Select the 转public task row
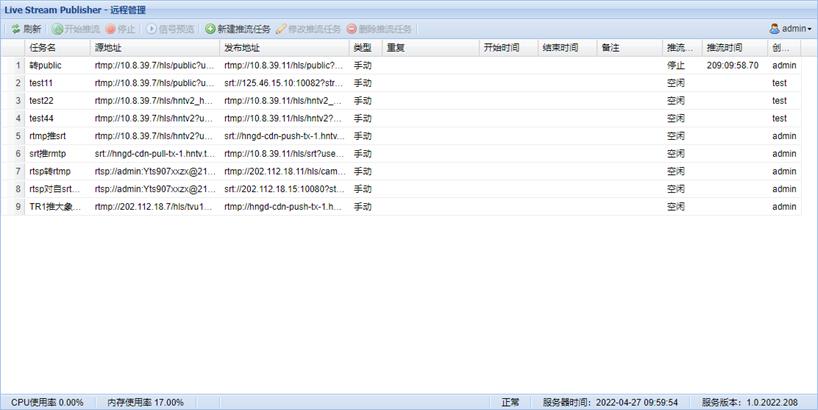This screenshot has width=818, height=410. [401, 65]
